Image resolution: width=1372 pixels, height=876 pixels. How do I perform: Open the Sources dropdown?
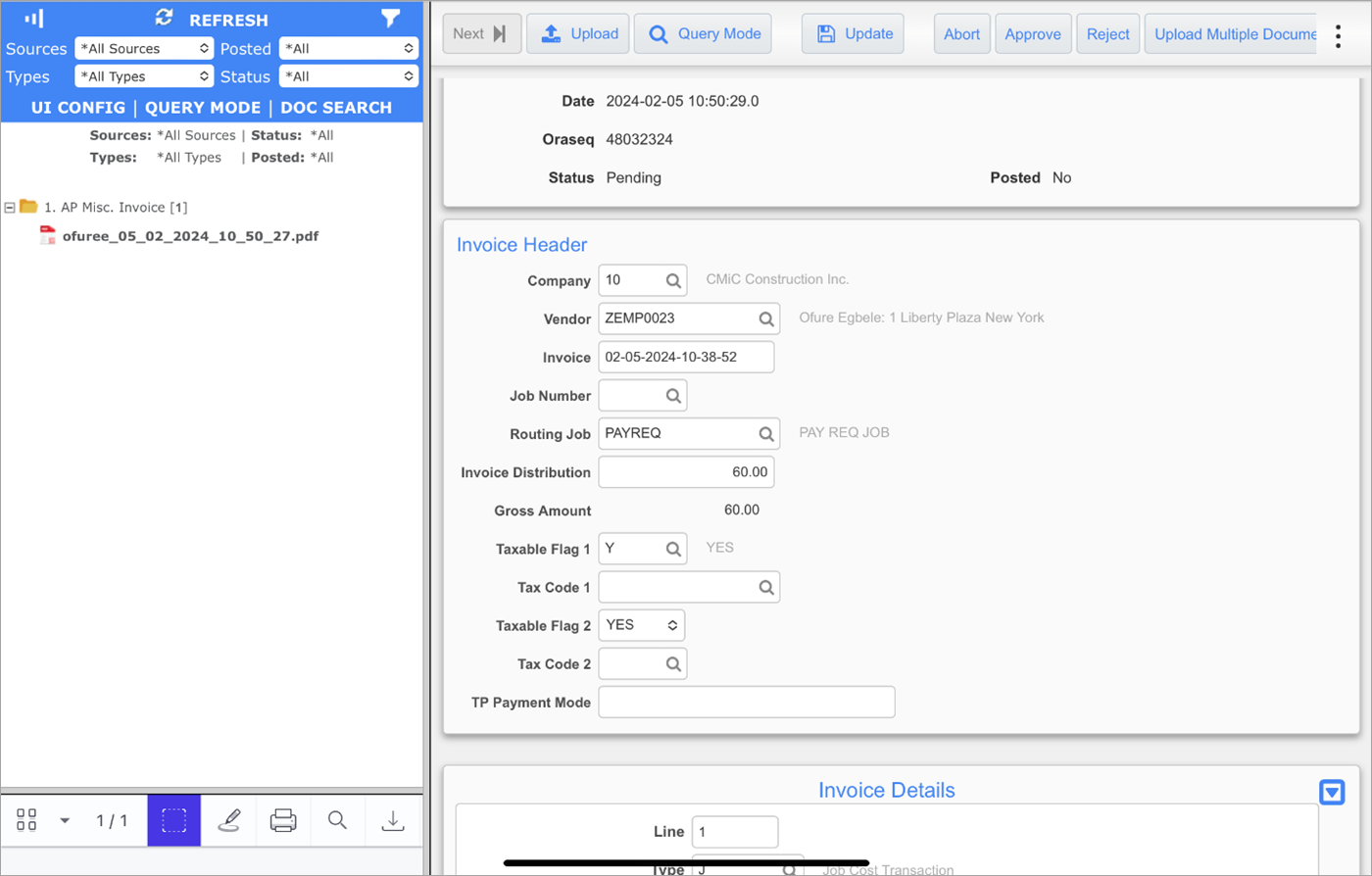[144, 47]
